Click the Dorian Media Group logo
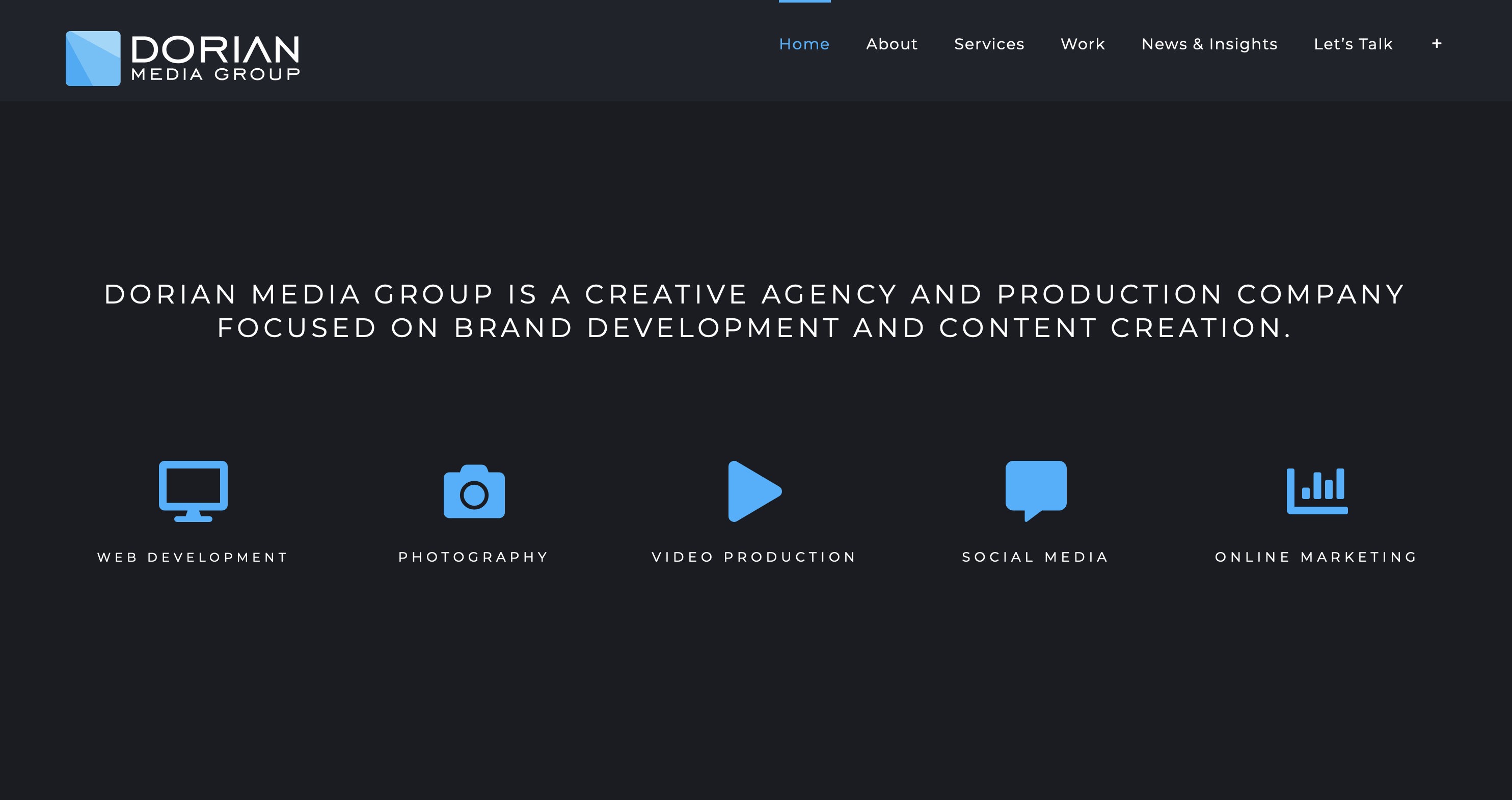 (x=182, y=57)
